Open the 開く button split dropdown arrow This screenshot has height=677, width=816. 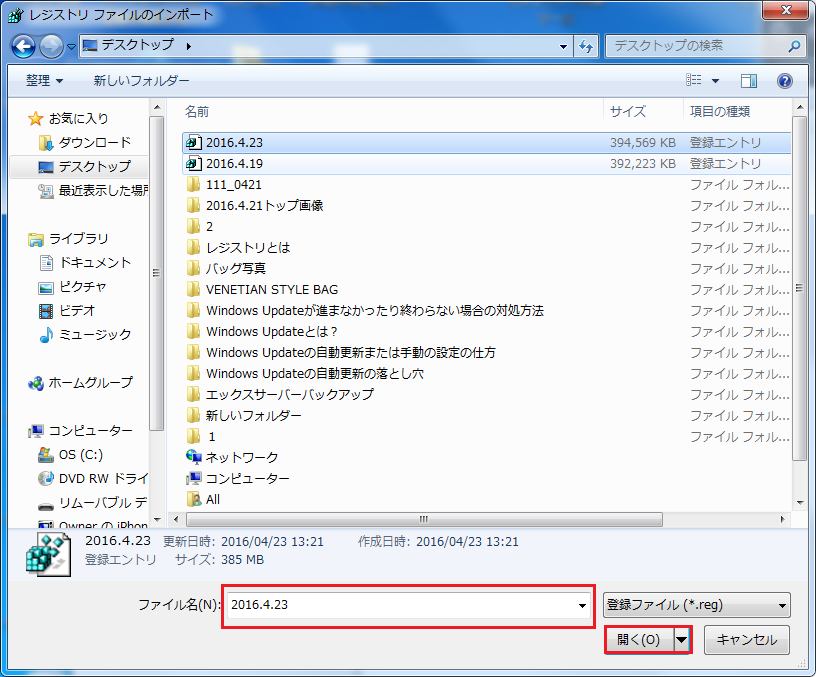tap(682, 640)
